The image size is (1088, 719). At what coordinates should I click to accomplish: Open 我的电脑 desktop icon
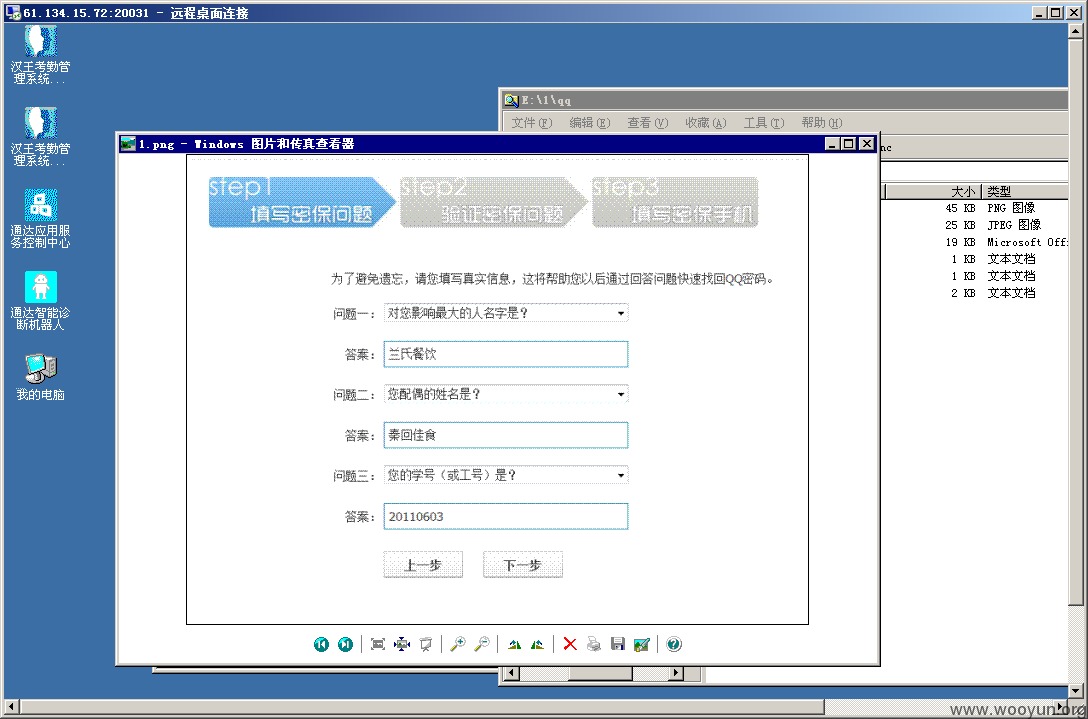coord(40,378)
